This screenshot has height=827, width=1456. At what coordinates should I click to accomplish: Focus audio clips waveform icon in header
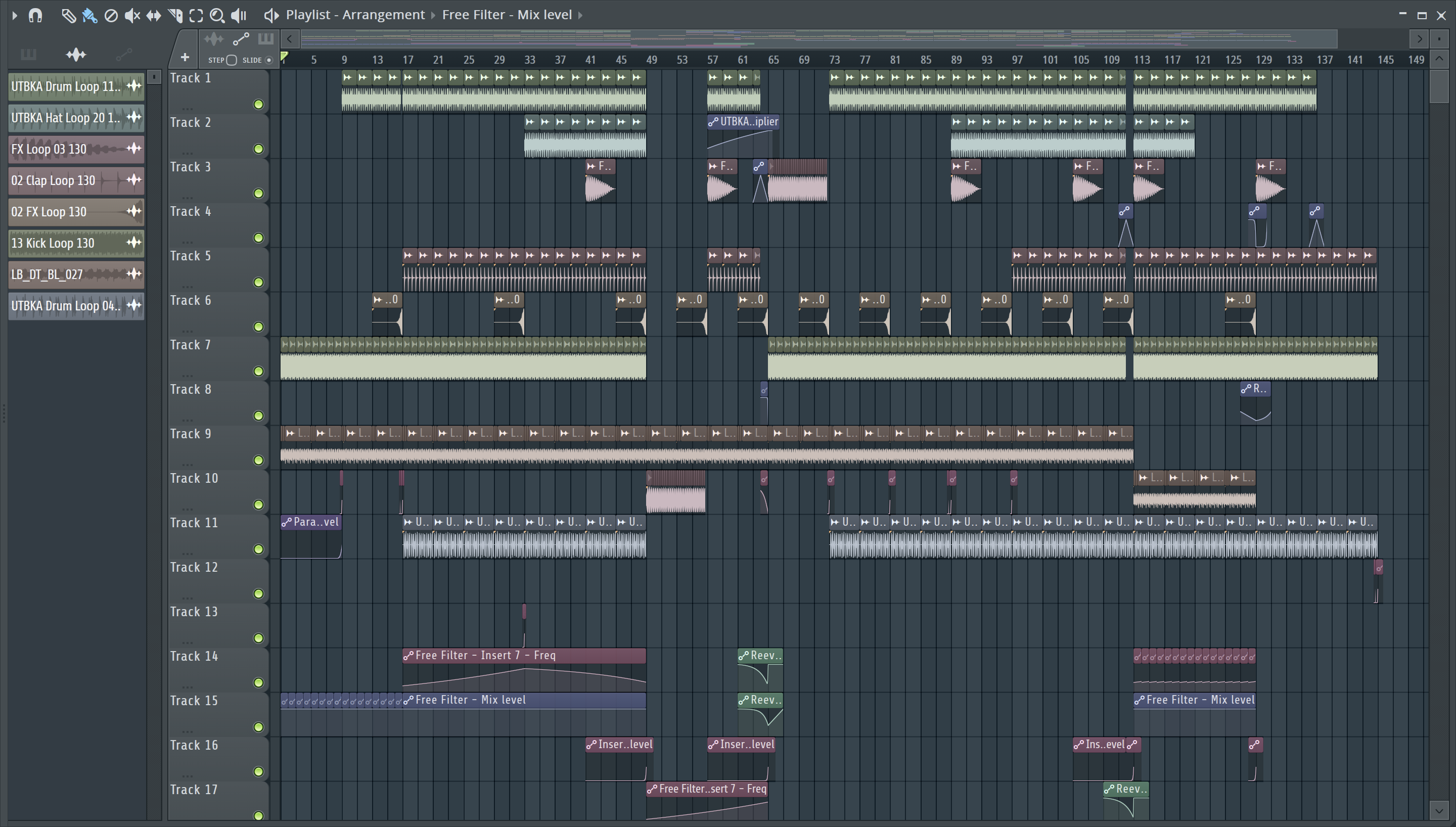point(214,38)
